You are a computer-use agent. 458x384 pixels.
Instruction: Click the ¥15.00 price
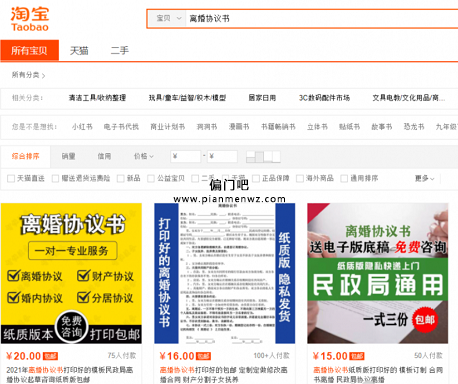[x=330, y=356]
